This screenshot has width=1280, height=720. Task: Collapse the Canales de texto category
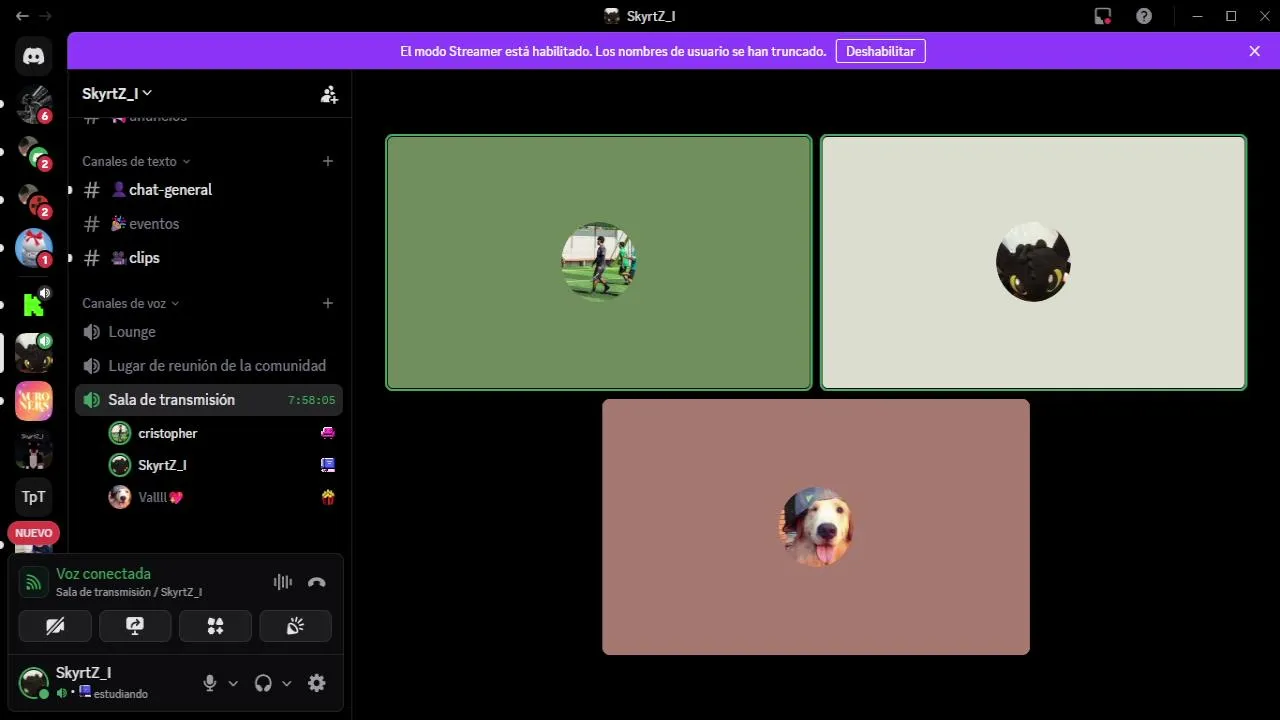(x=136, y=161)
